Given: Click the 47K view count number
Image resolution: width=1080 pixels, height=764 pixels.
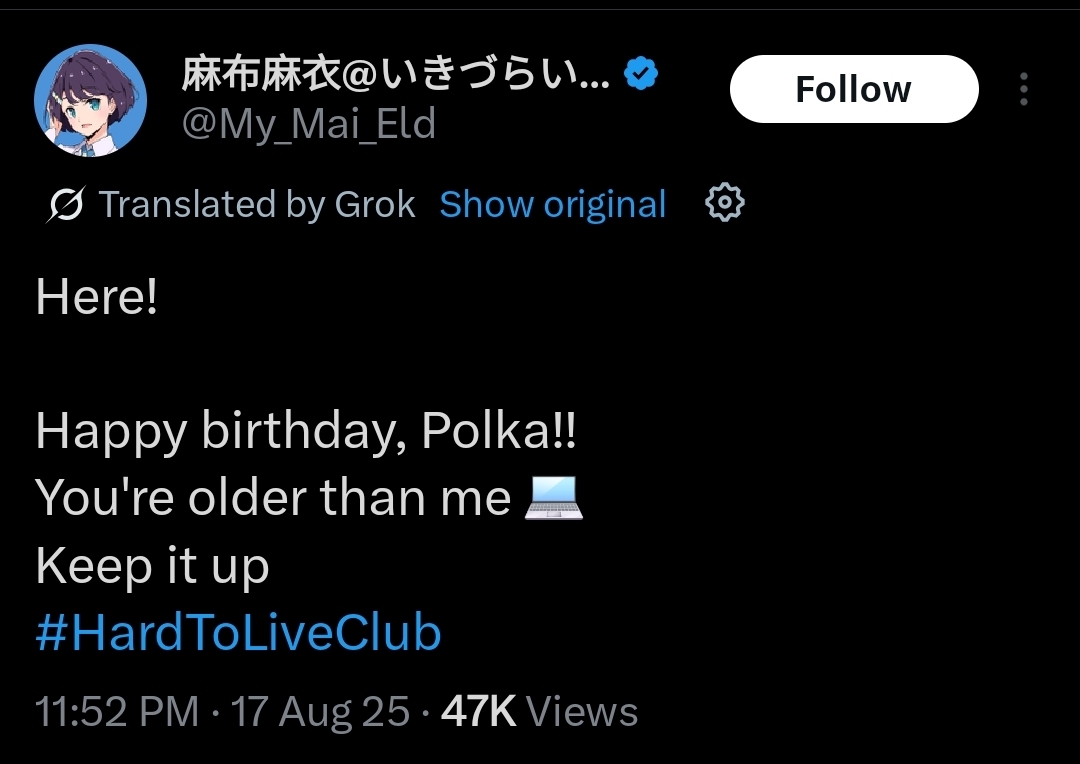Looking at the screenshot, I should [479, 712].
